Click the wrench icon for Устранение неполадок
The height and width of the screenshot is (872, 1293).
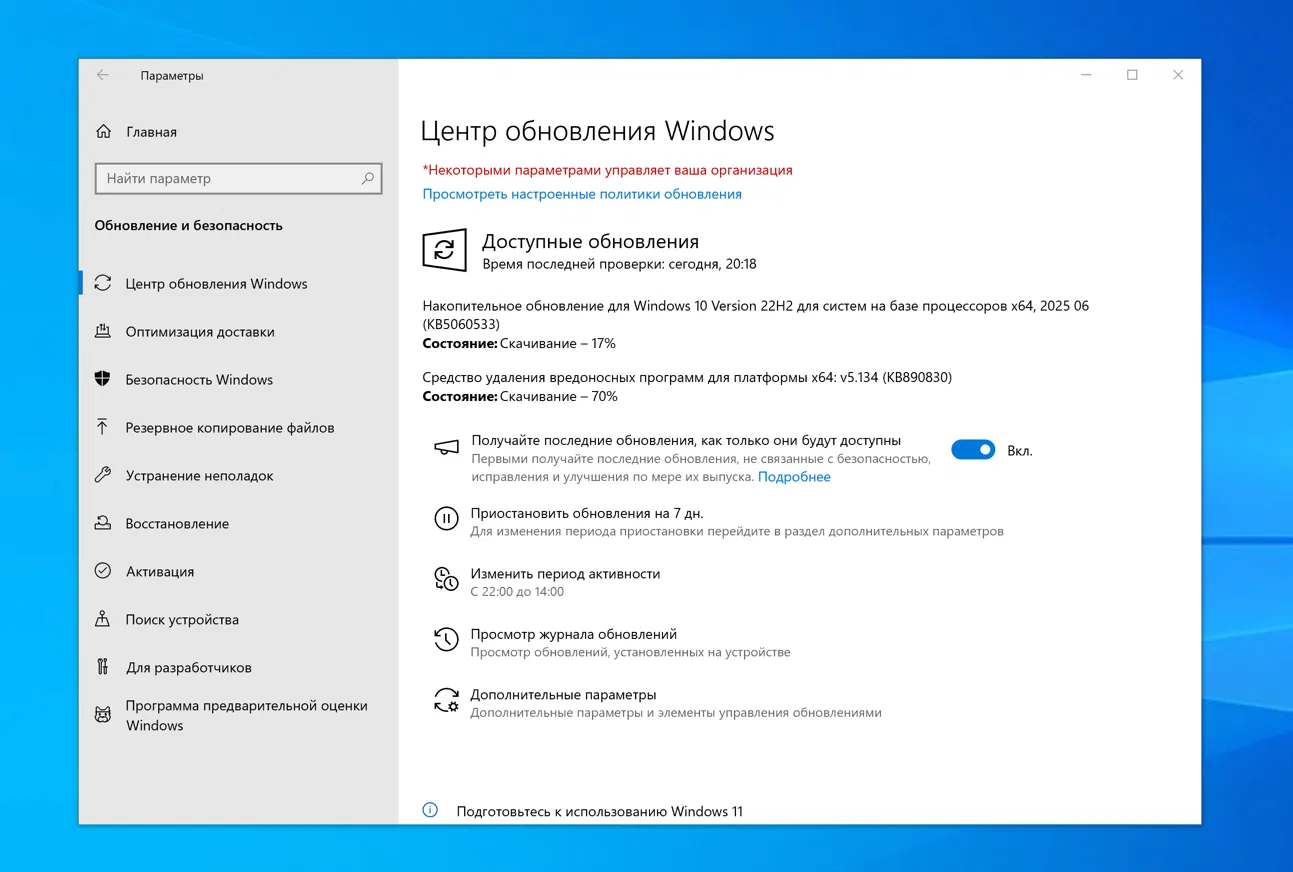[x=103, y=475]
